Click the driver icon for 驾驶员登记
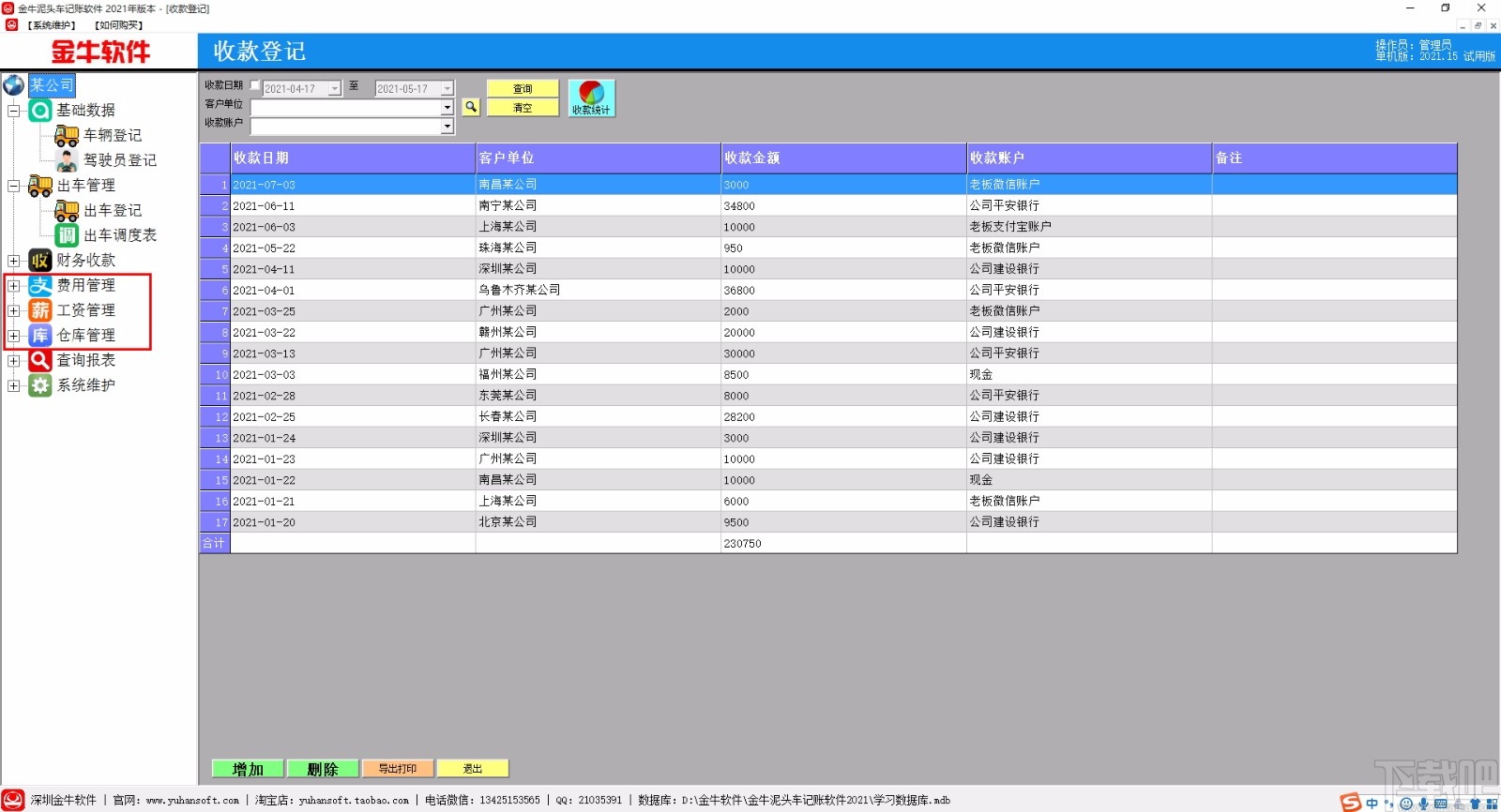Screen dimensions: 1501x812 67,160
